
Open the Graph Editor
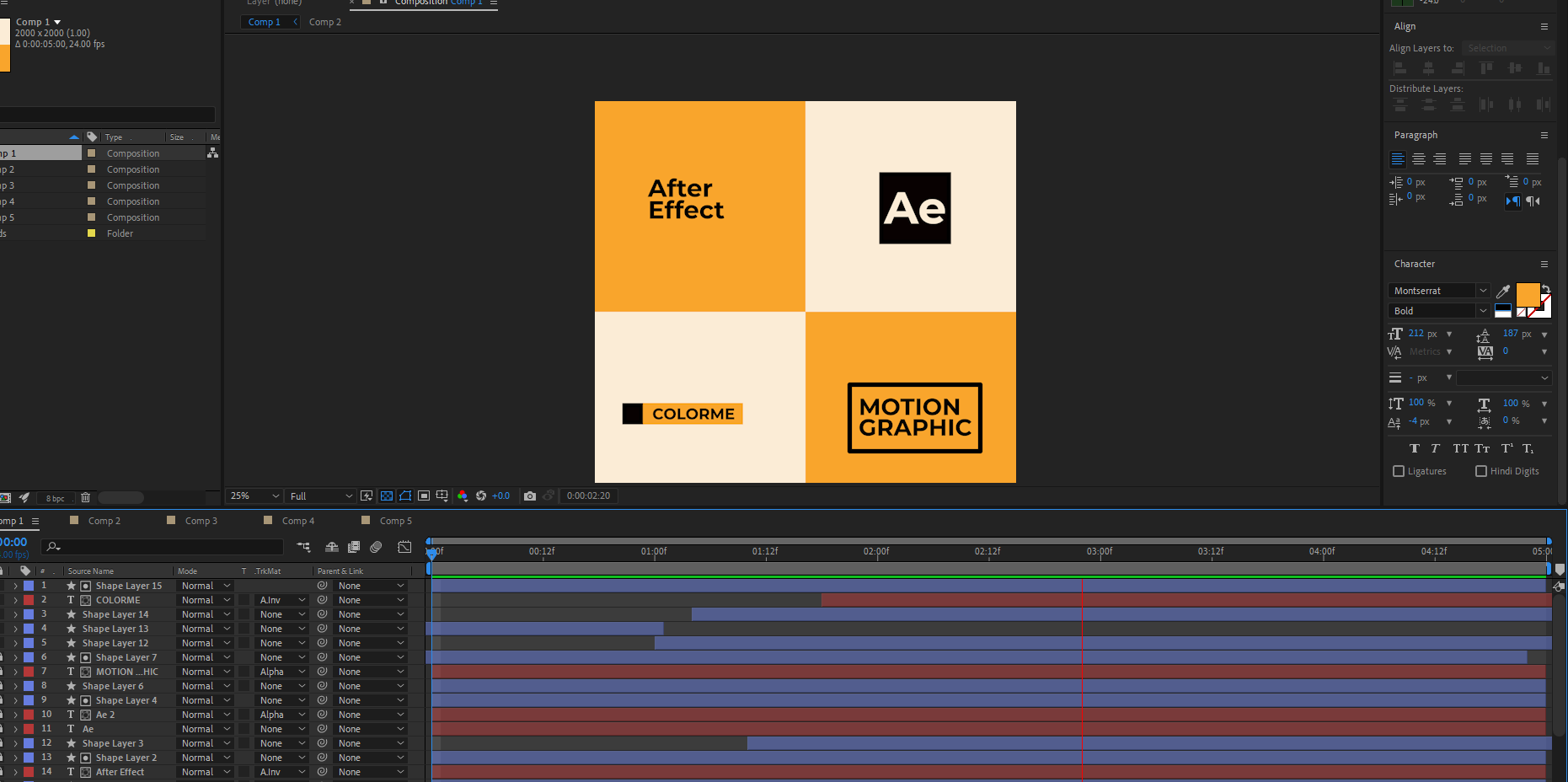pos(404,547)
